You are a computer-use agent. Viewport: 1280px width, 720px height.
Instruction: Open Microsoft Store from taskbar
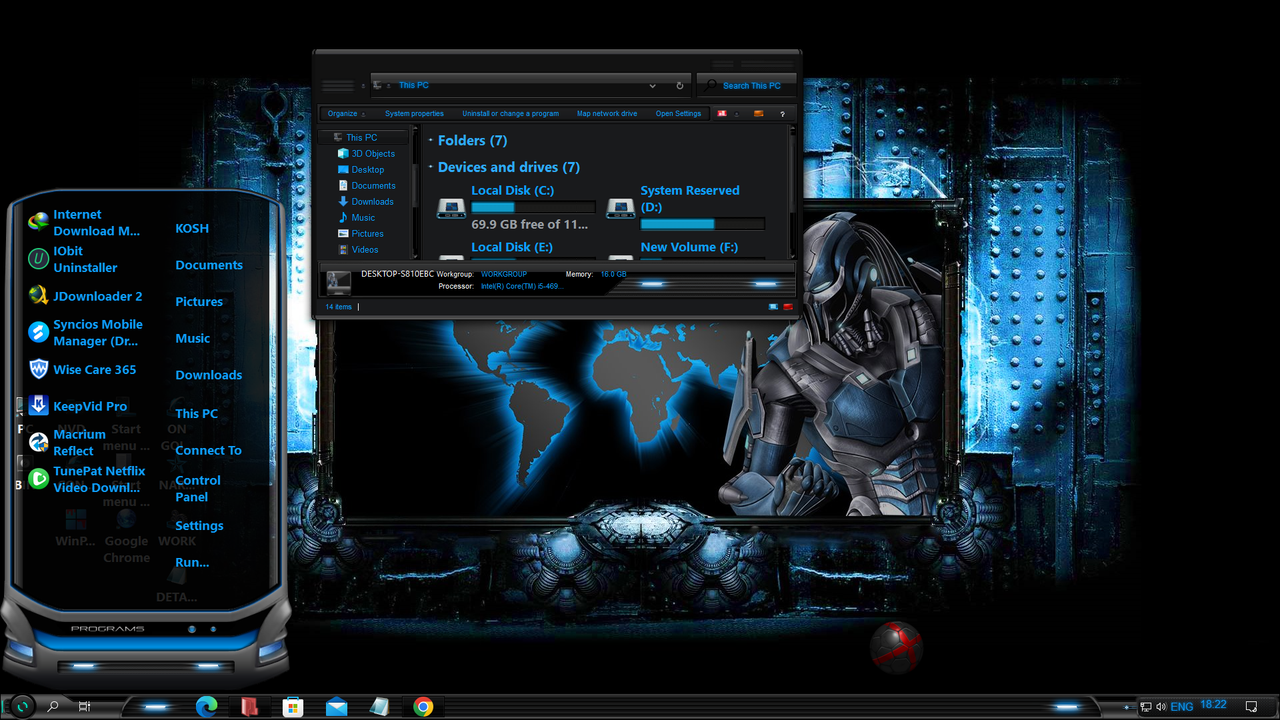click(293, 706)
